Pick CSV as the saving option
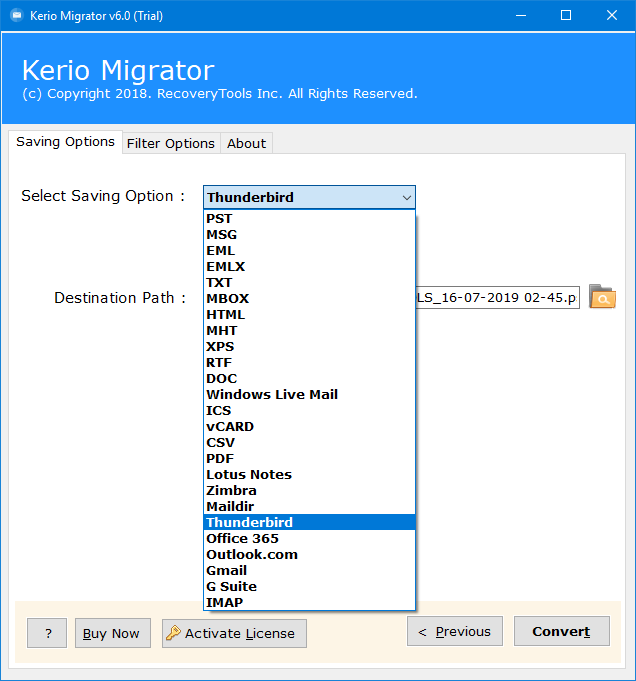This screenshot has height=681, width=636. (x=309, y=443)
